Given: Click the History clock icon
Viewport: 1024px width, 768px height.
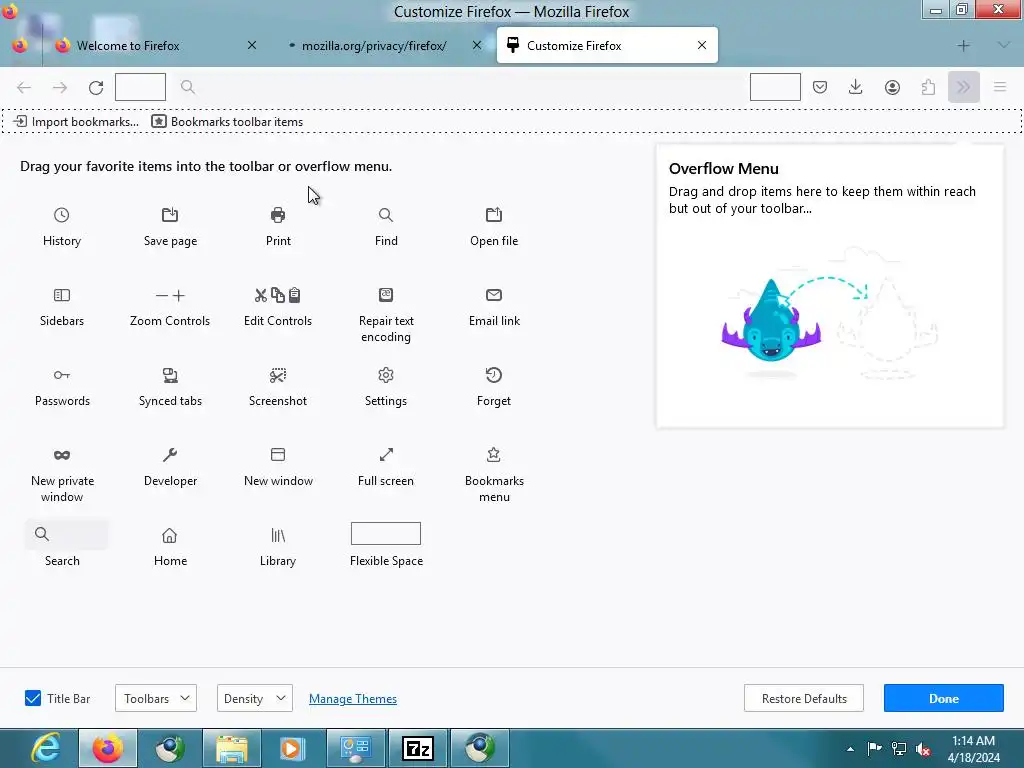Looking at the screenshot, I should click(61, 215).
